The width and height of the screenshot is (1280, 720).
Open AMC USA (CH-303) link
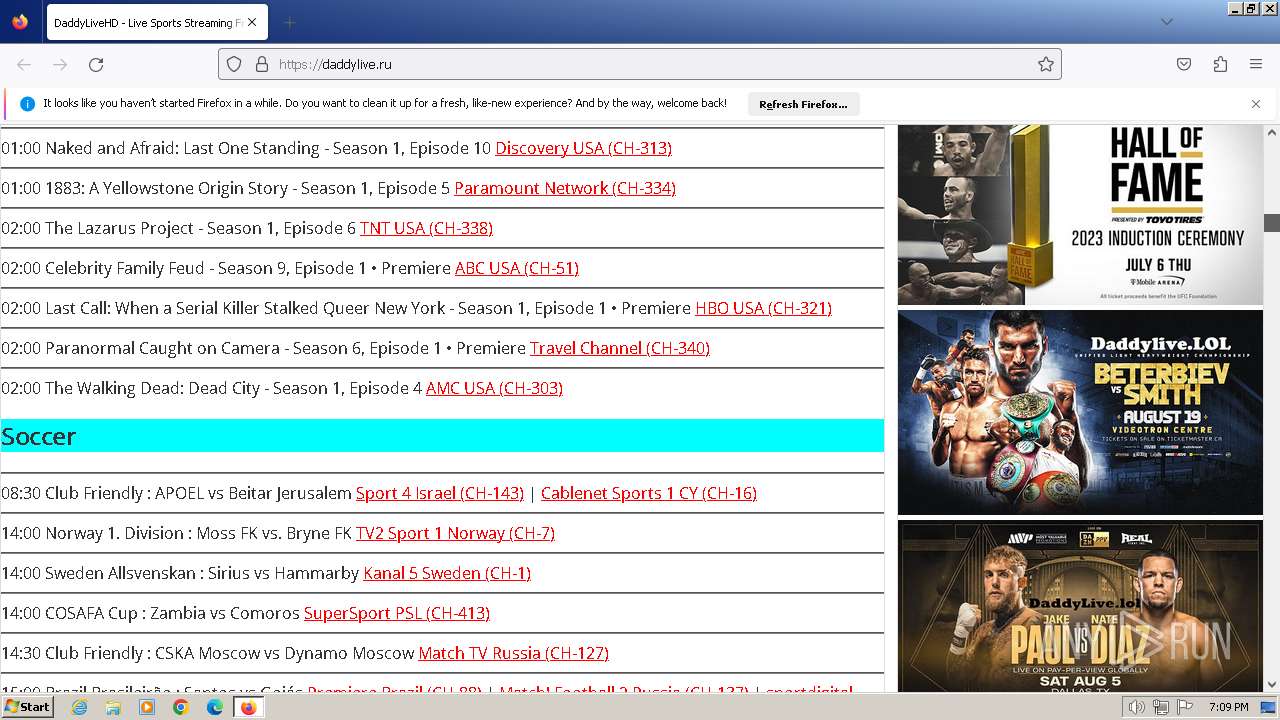494,388
